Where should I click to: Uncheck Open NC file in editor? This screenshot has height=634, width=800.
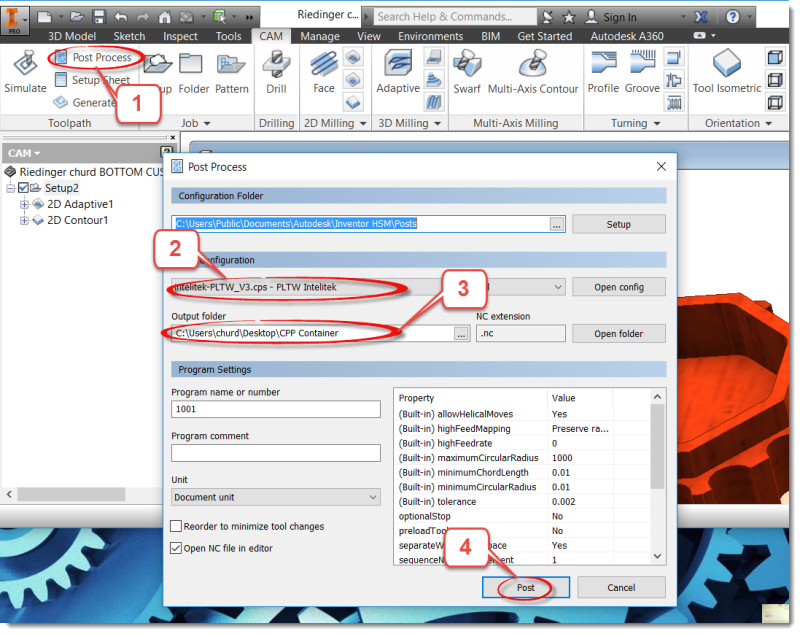[176, 548]
